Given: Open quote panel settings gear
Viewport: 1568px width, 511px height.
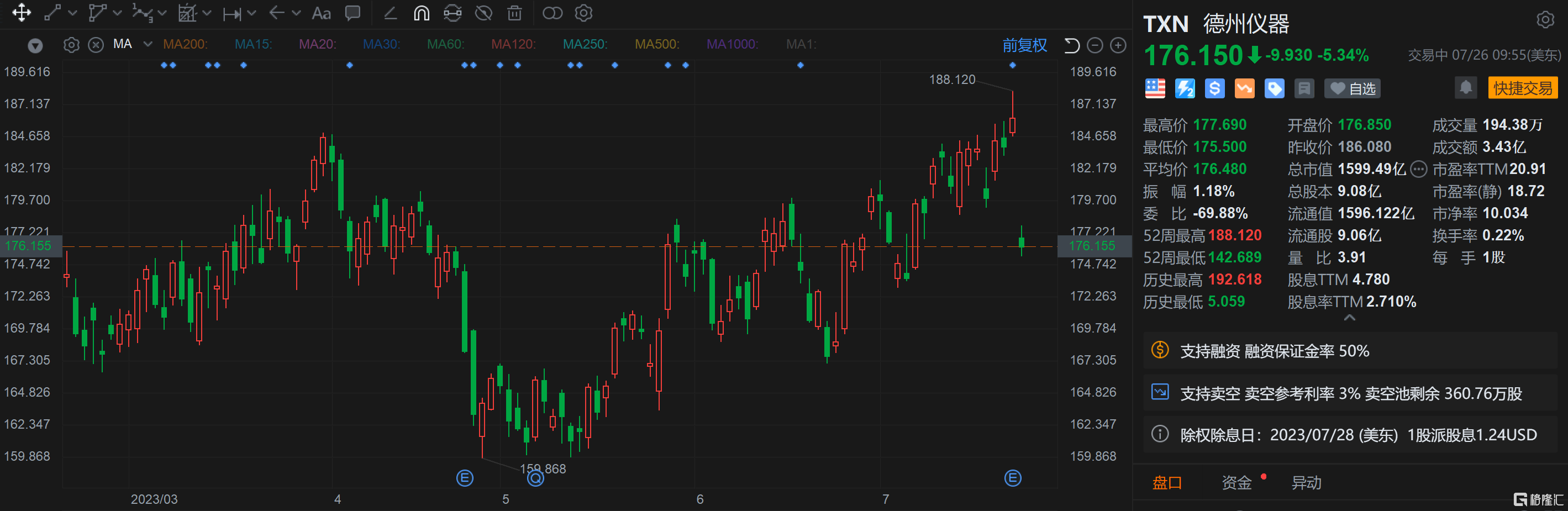Looking at the screenshot, I should coord(1545,20).
